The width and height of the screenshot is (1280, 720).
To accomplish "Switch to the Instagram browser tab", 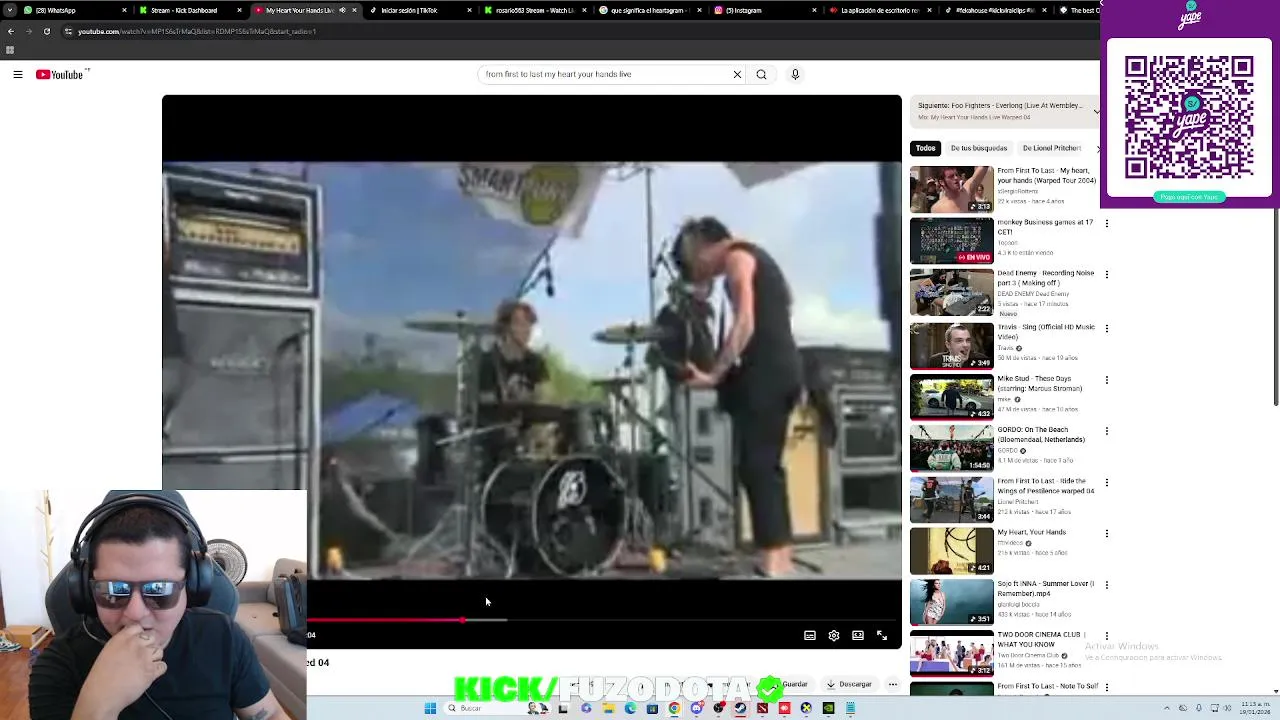I will tap(762, 10).
